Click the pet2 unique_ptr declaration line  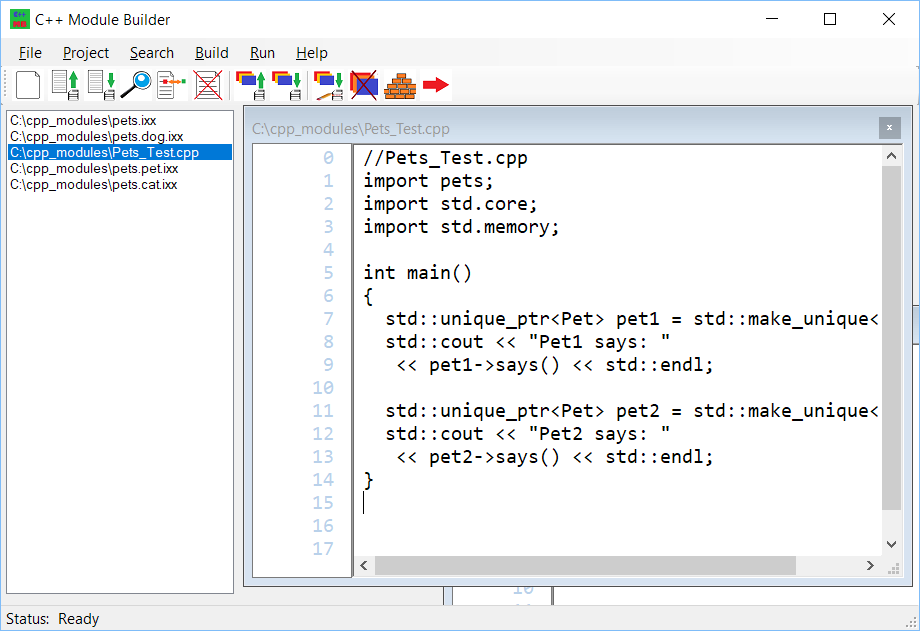point(631,411)
